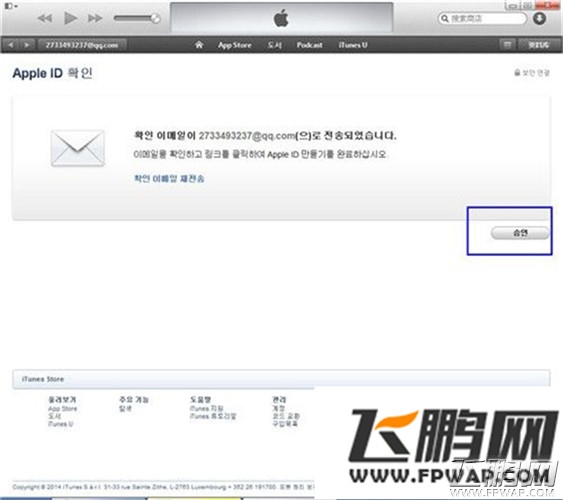This screenshot has width=563, height=500.
Task: Click the email address 2733493237@qq.com in message
Action: click(247, 136)
